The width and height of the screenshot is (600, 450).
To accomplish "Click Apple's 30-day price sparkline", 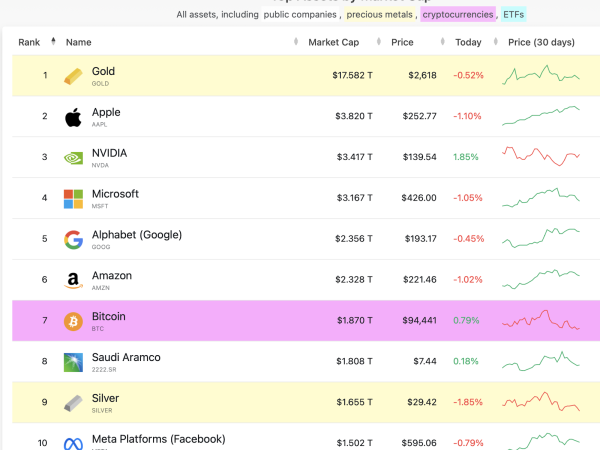I will (x=541, y=116).
